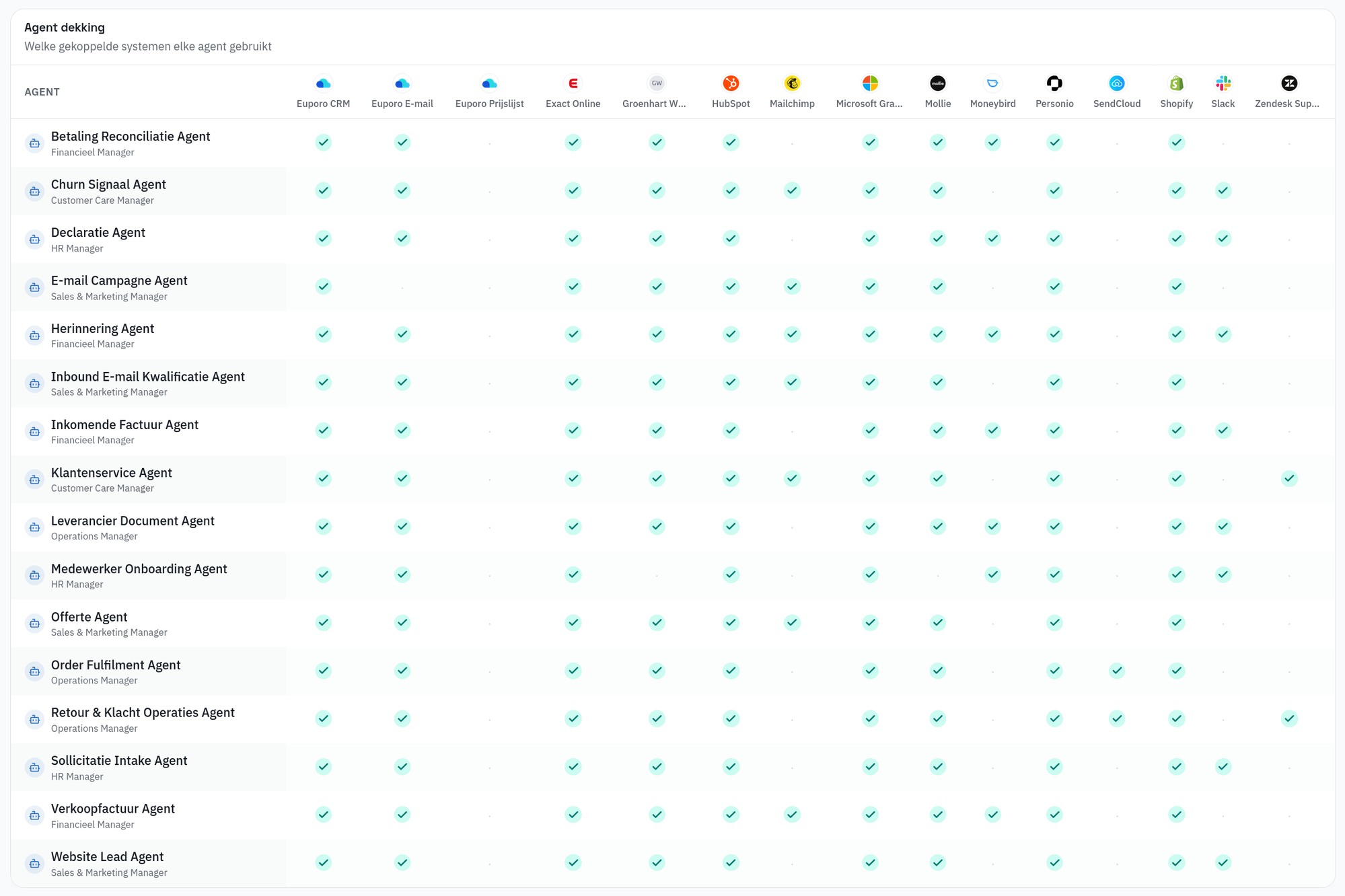This screenshot has height=896, width=1345.
Task: Click the Mailchimp logo icon
Action: pos(792,83)
